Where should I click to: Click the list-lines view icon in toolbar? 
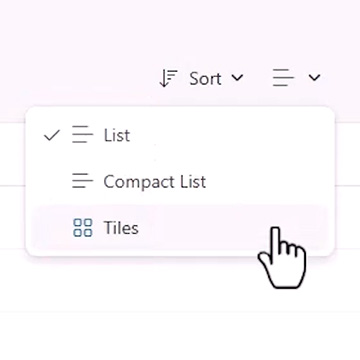click(x=283, y=78)
